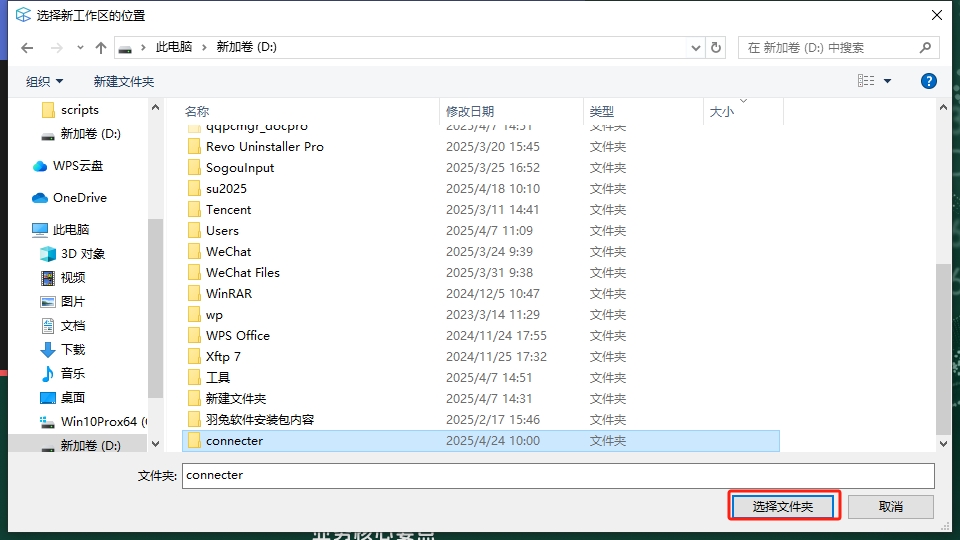
Task: Click the 音乐 music note icon
Action: (x=48, y=374)
